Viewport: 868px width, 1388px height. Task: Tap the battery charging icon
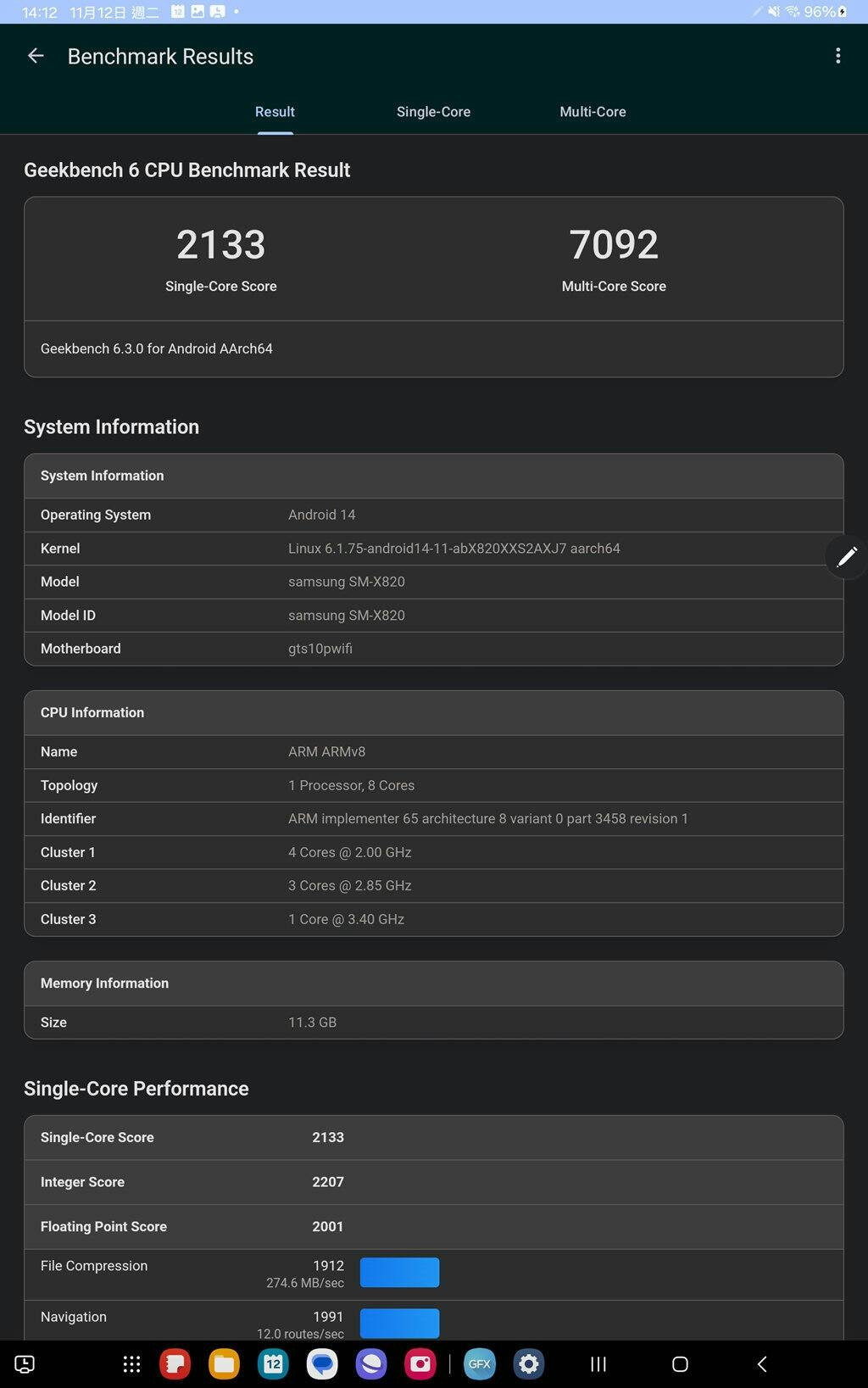(x=843, y=11)
